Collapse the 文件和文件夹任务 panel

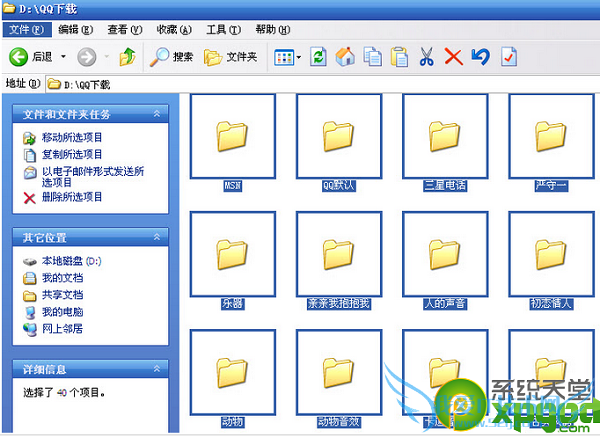[x=157, y=114]
